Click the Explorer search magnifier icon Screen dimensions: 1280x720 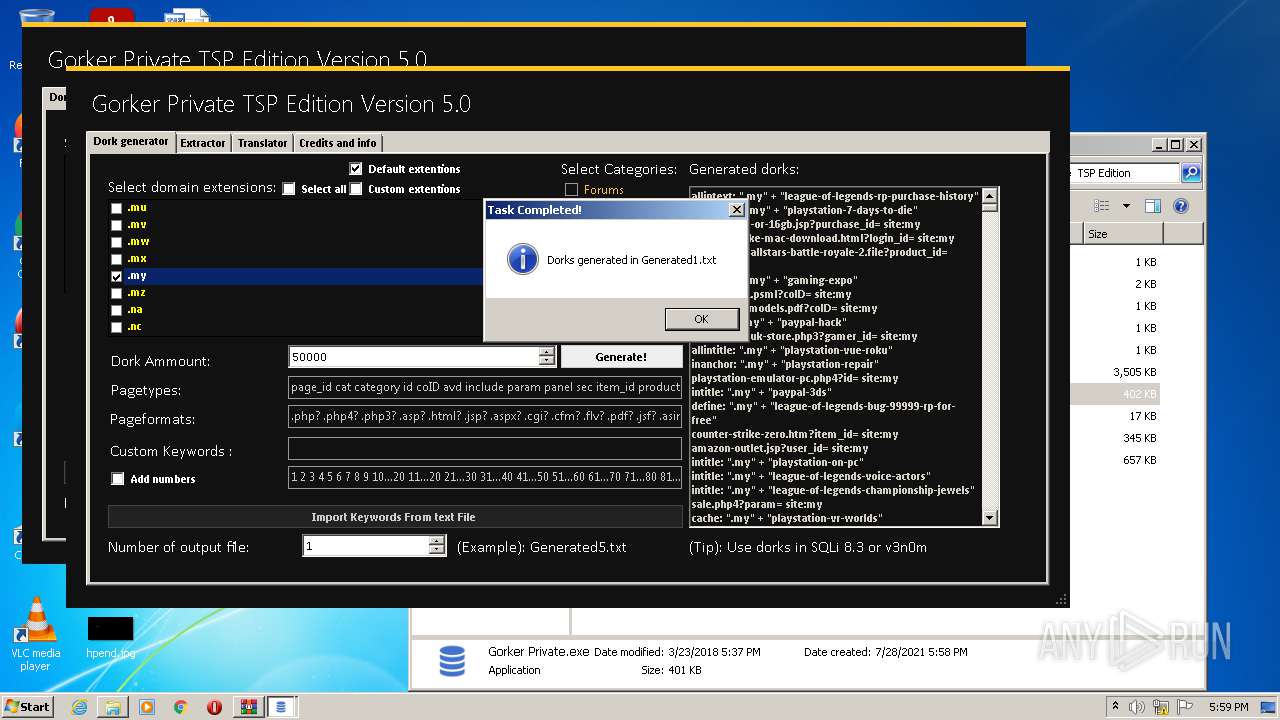coord(1190,173)
